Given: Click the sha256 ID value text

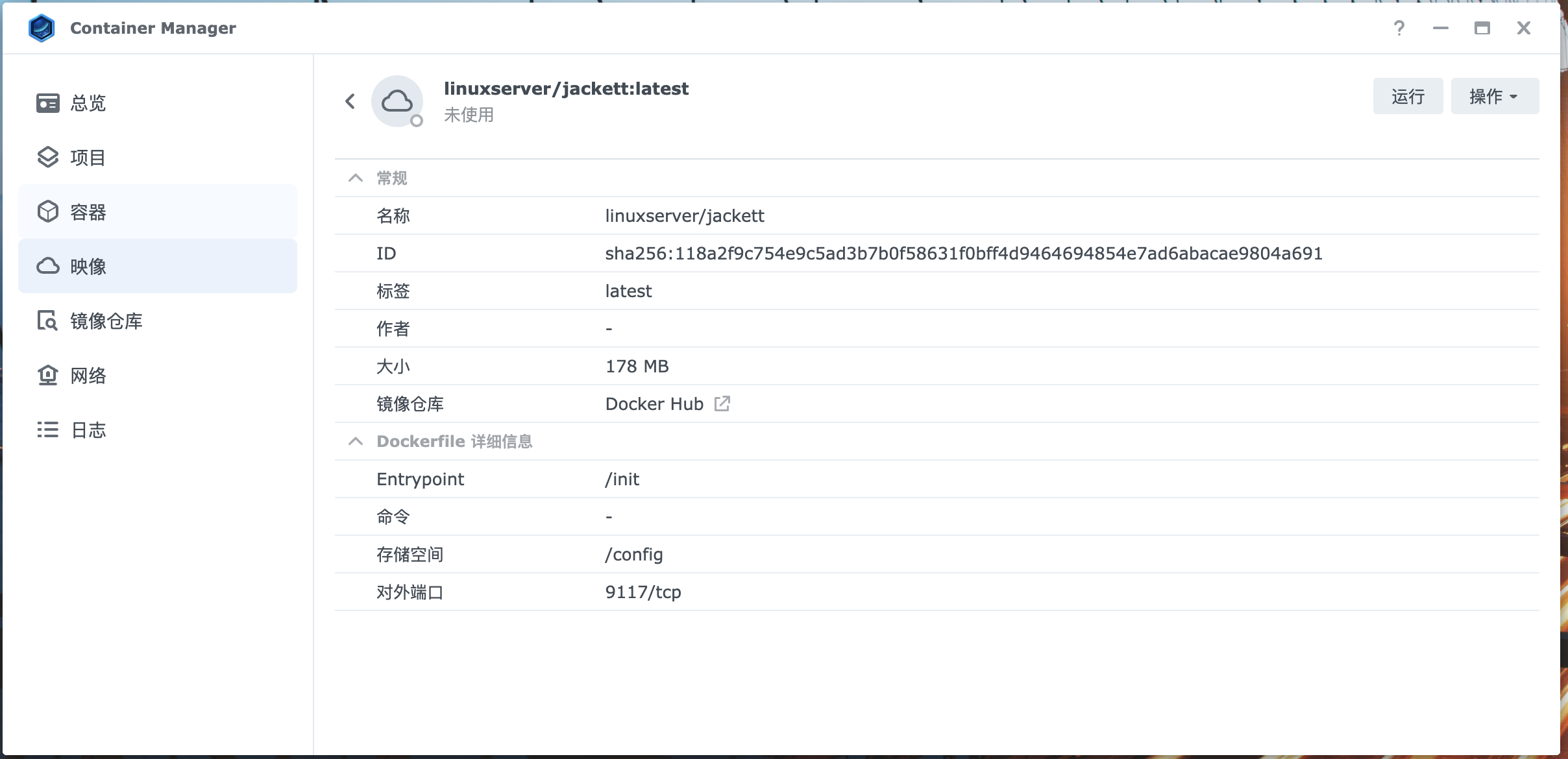Looking at the screenshot, I should 963,253.
